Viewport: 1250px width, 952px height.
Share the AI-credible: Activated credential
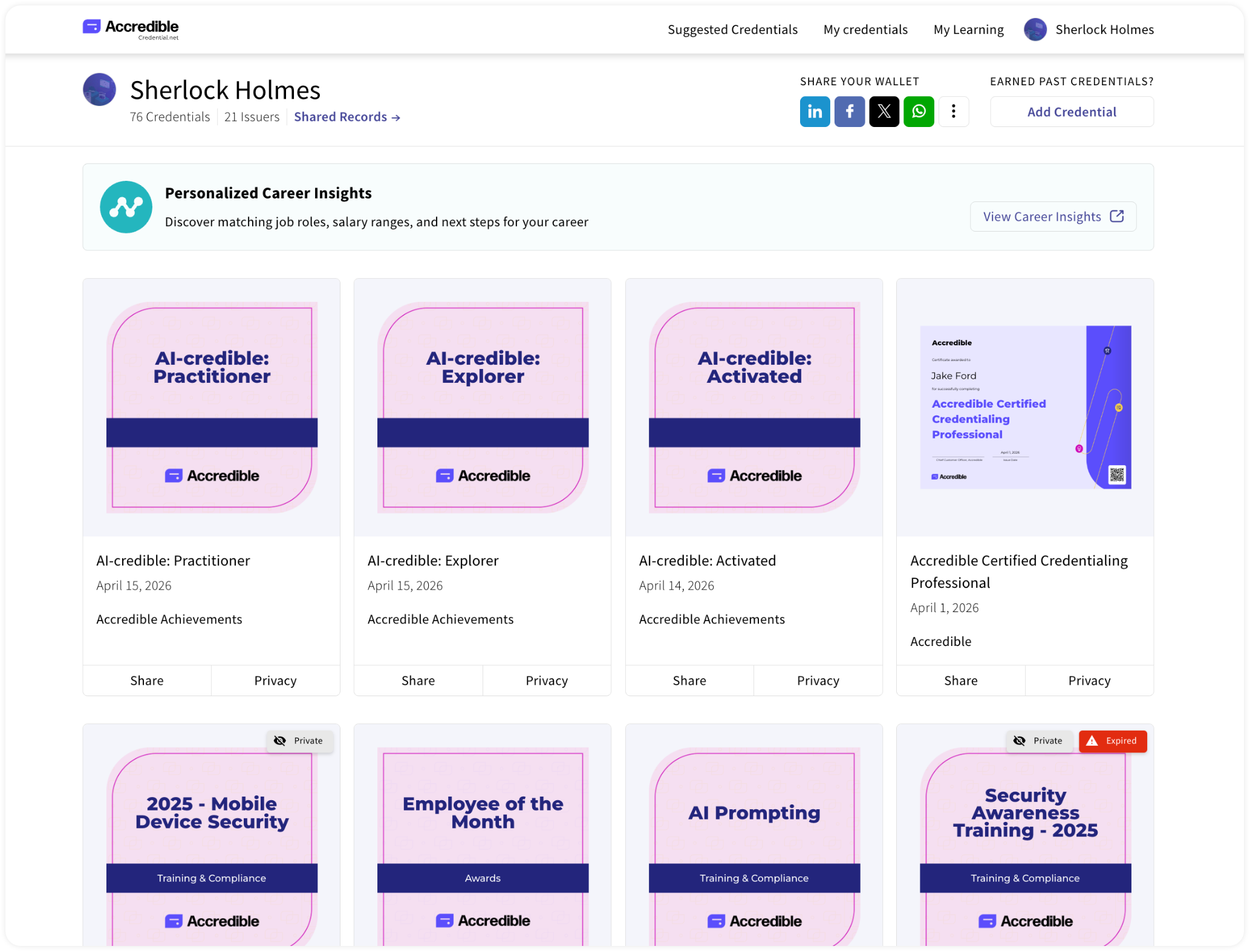[x=689, y=680]
